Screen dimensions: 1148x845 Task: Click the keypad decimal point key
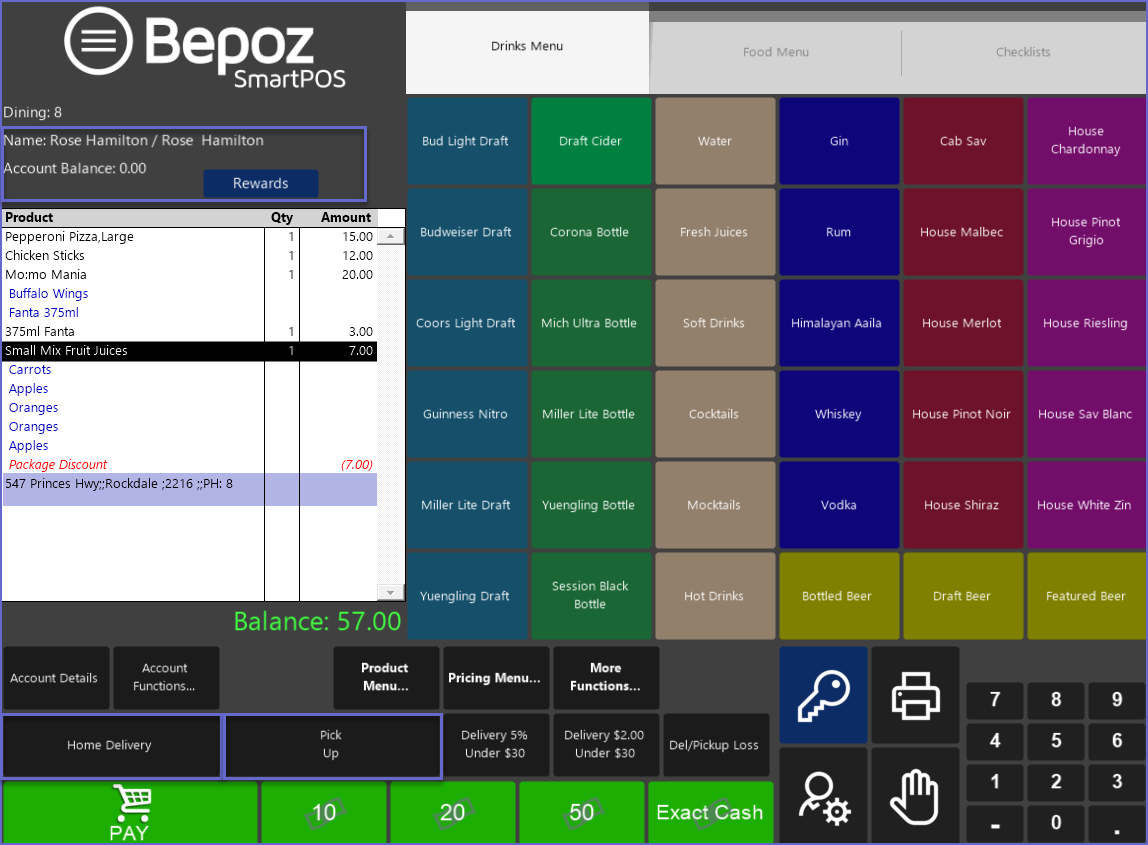[1117, 824]
